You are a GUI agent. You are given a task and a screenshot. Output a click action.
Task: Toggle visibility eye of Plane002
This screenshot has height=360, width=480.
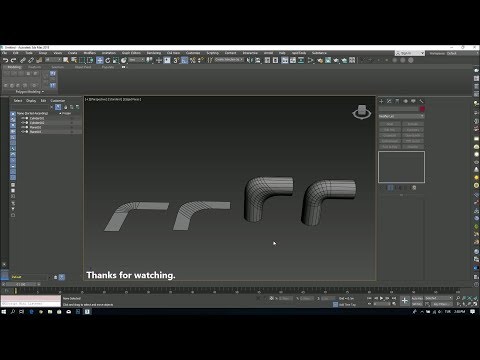[23, 132]
